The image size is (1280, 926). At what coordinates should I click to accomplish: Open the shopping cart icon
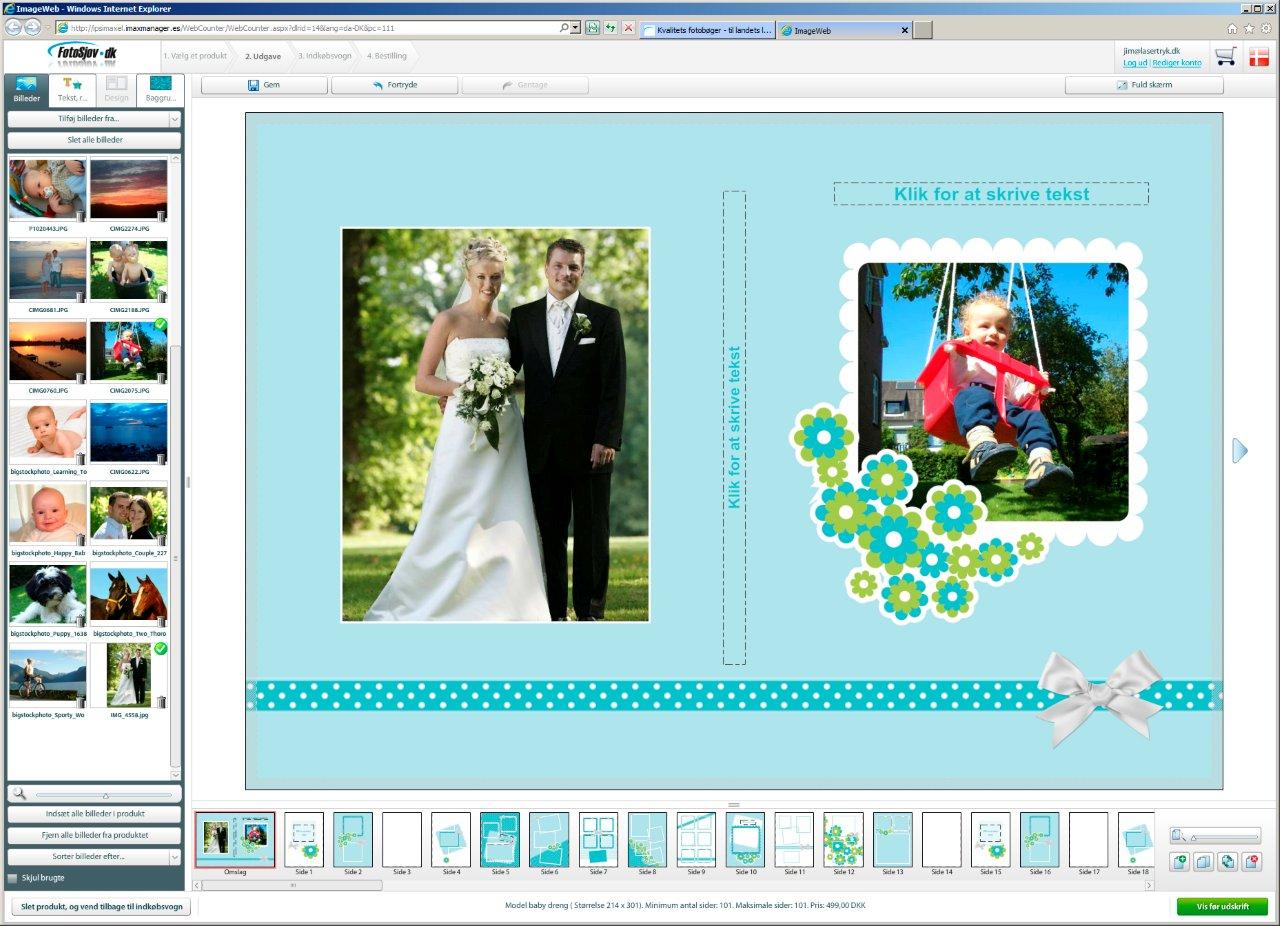pos(1225,57)
